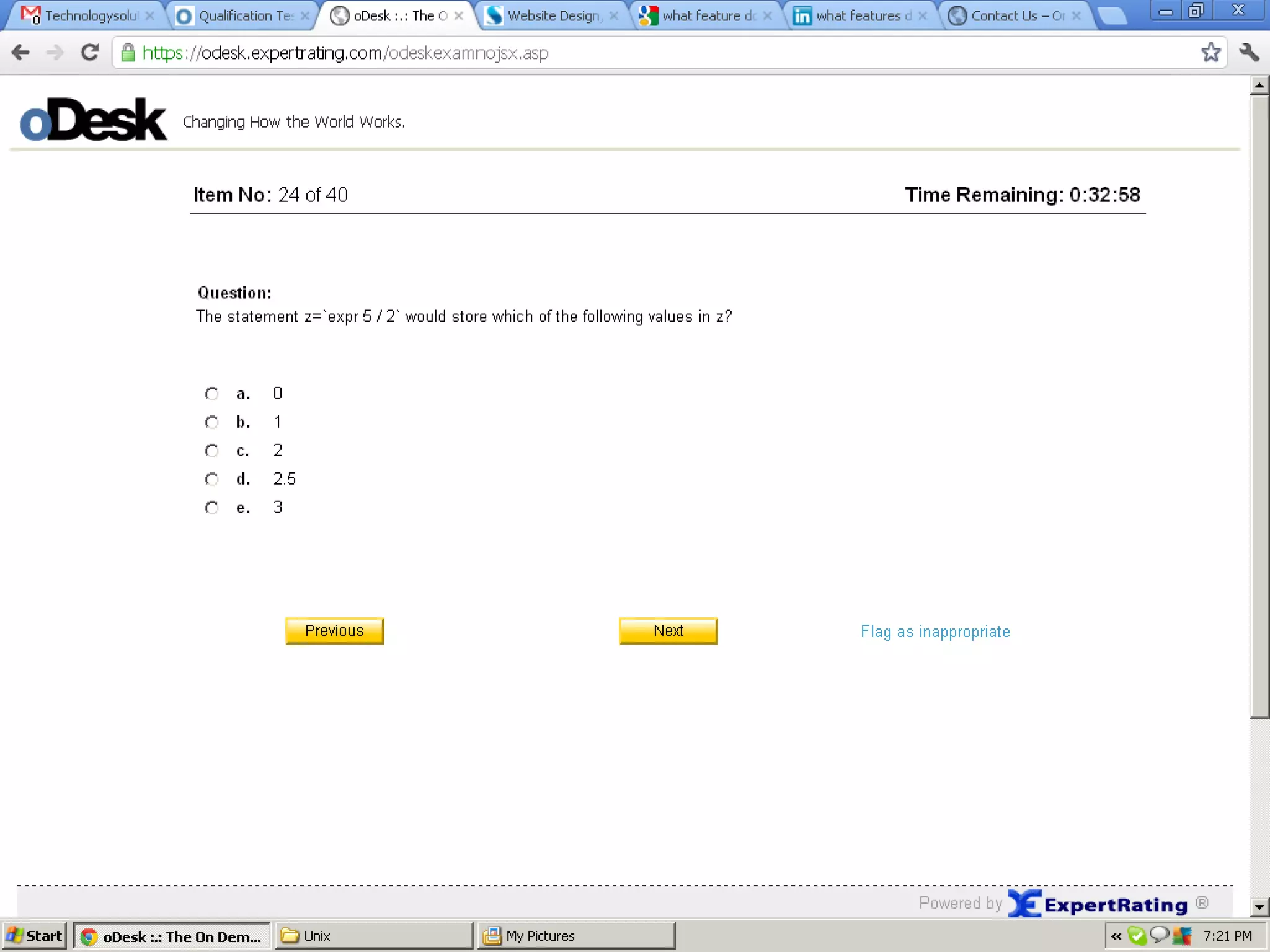Screen dimensions: 1270x952
Task: Click the colorful flag tray icon
Action: [1182, 935]
